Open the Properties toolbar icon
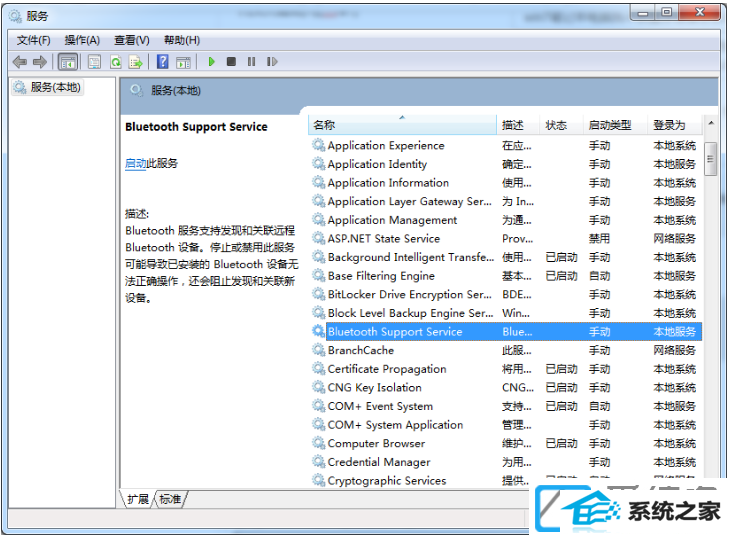 [x=94, y=61]
